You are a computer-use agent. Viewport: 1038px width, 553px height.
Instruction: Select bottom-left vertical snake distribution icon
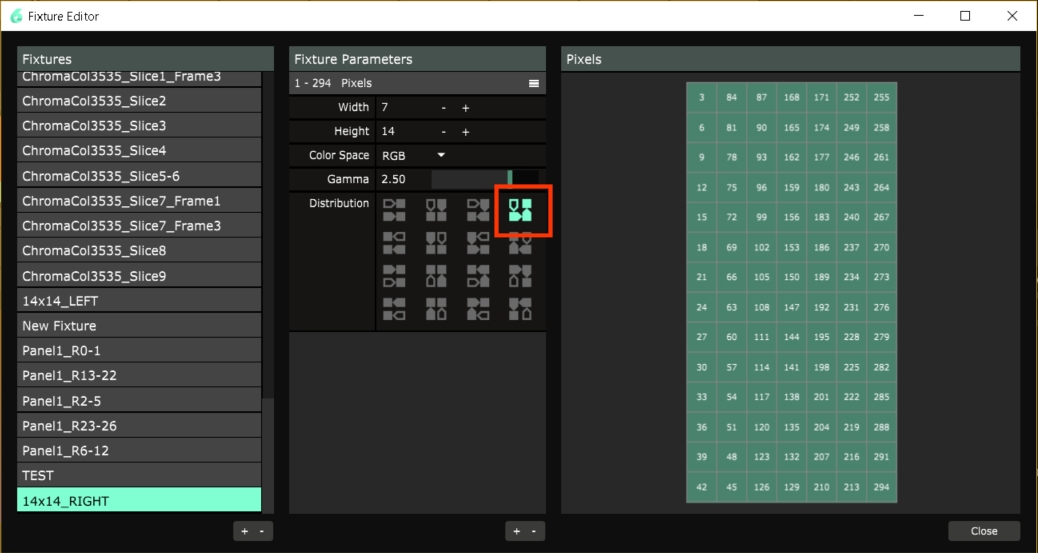click(x=520, y=276)
